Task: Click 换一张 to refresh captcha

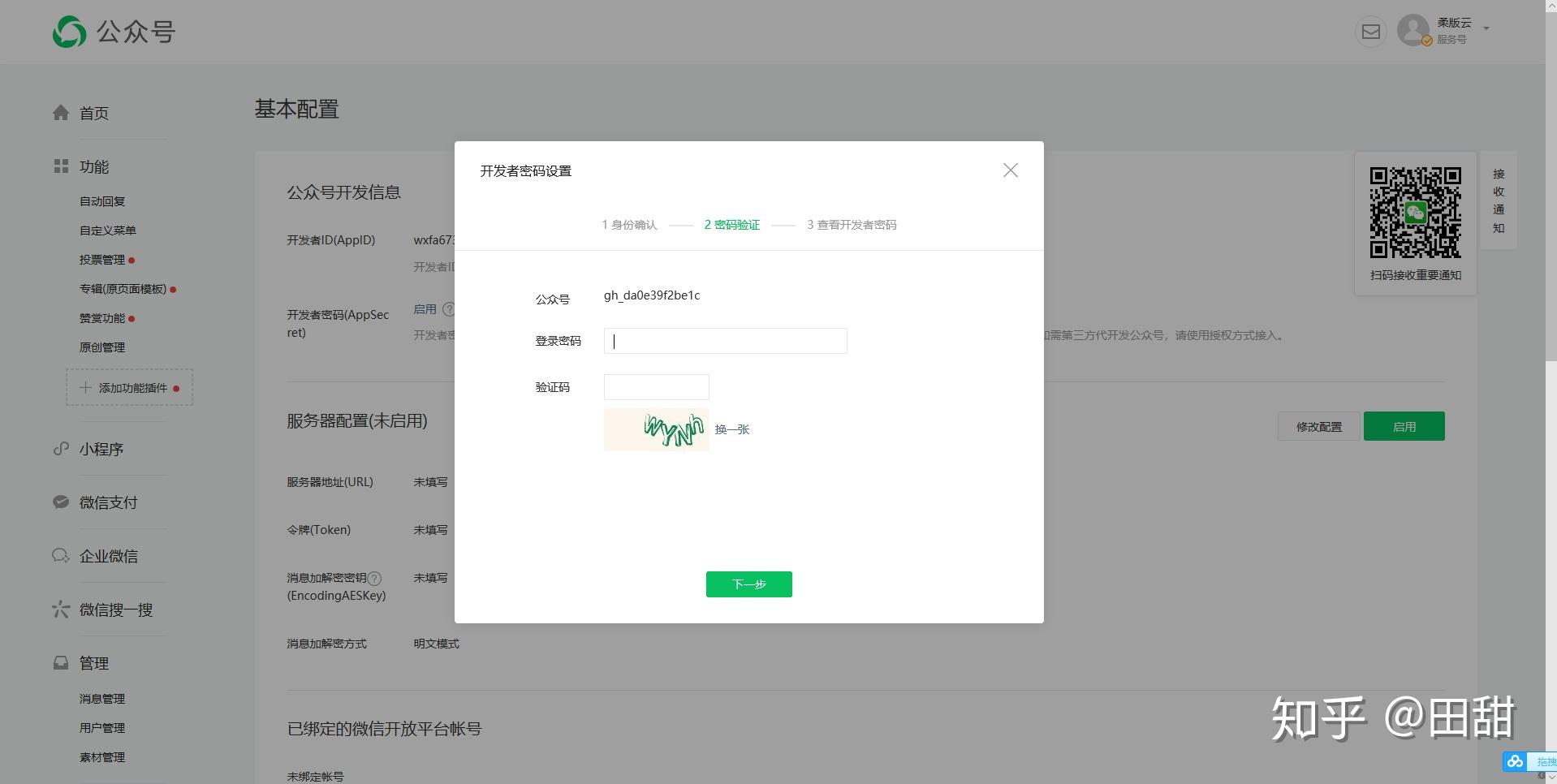Action: (x=732, y=429)
